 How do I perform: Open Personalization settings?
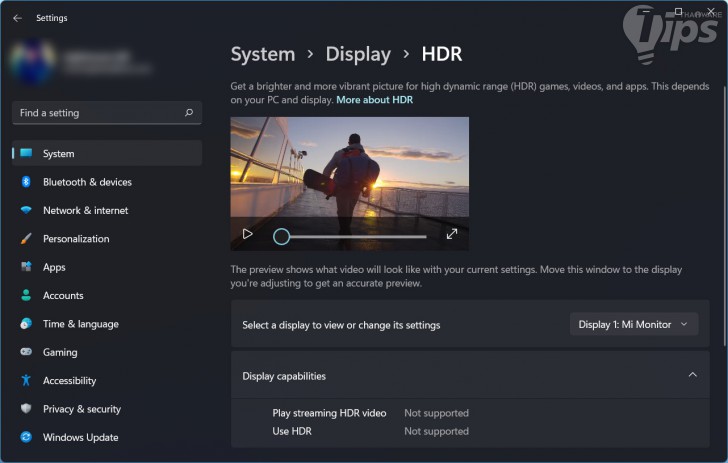[107, 238]
